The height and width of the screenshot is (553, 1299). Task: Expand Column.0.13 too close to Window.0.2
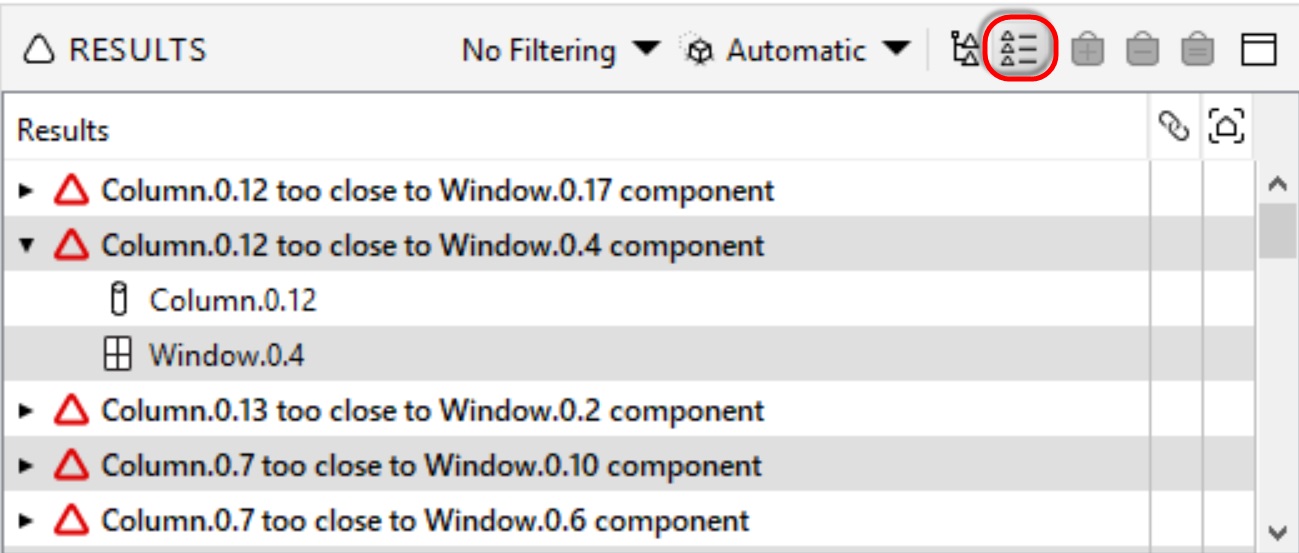pos(27,410)
